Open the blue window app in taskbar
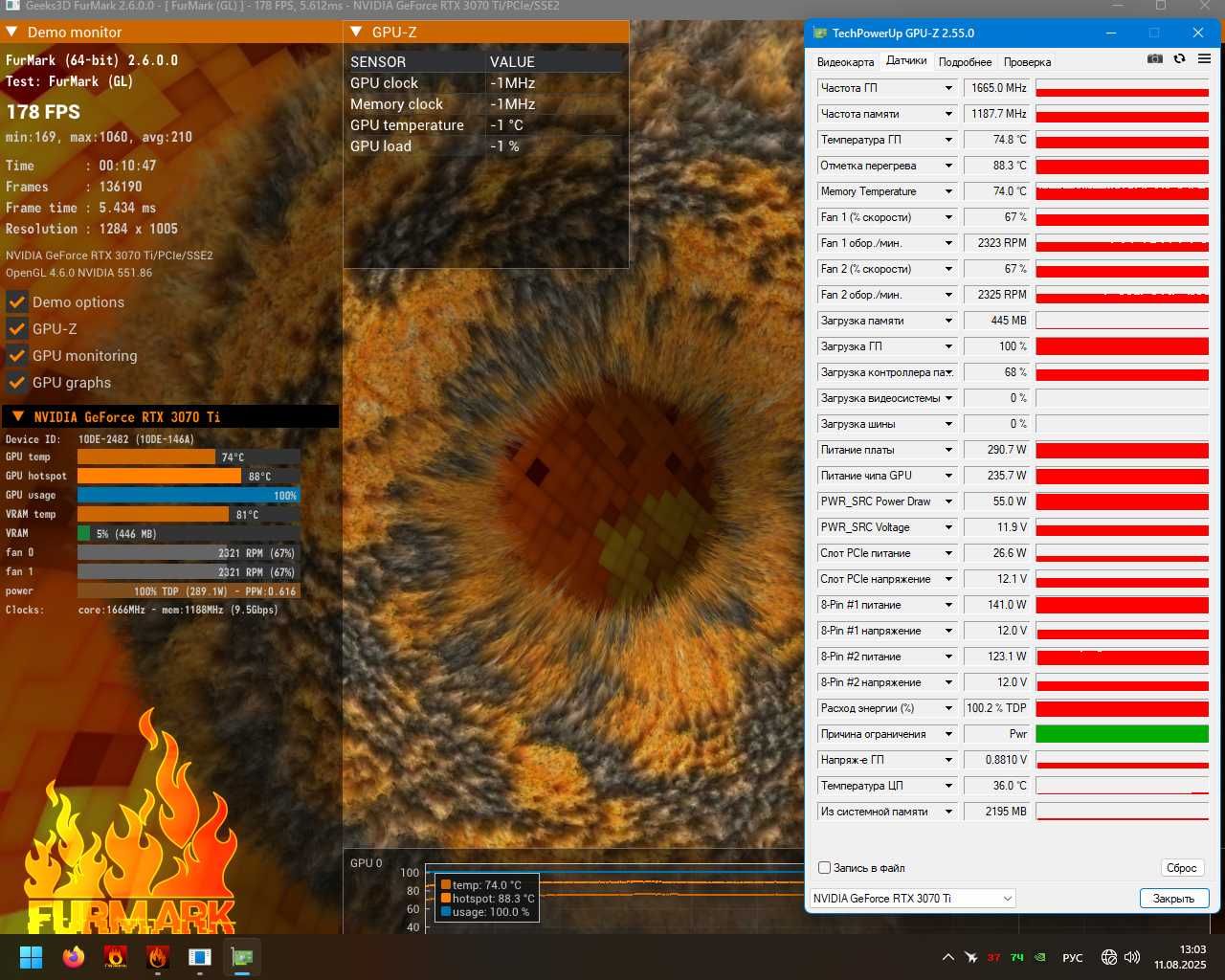 point(200,957)
